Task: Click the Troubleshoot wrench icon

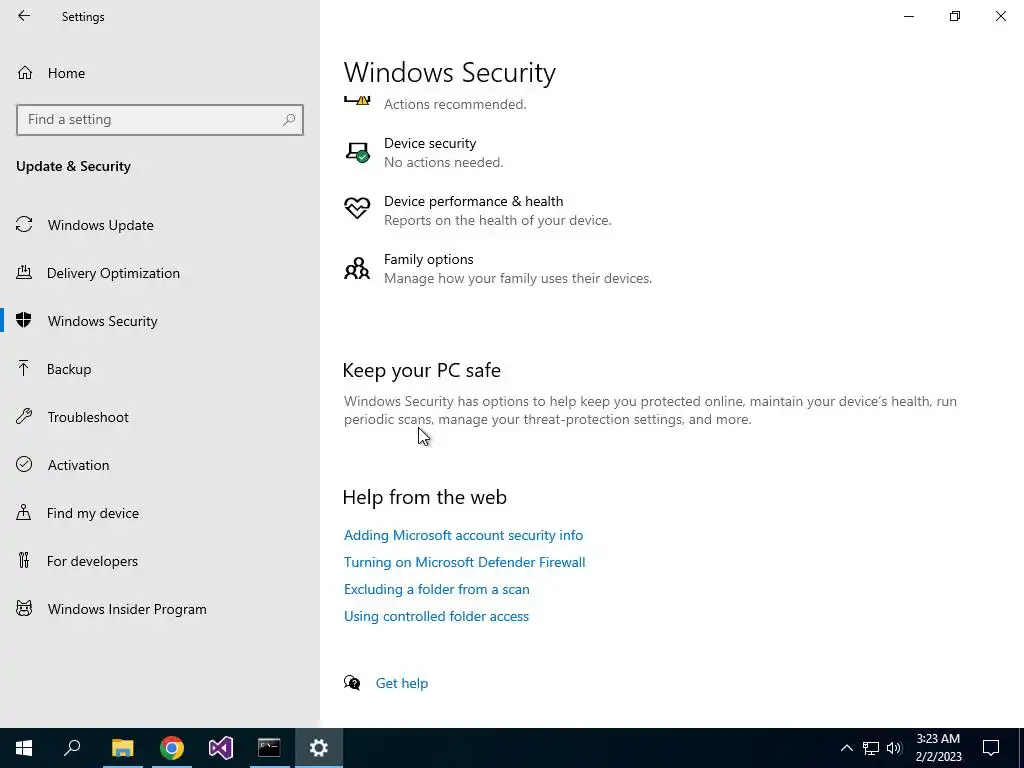Action: pos(24,416)
